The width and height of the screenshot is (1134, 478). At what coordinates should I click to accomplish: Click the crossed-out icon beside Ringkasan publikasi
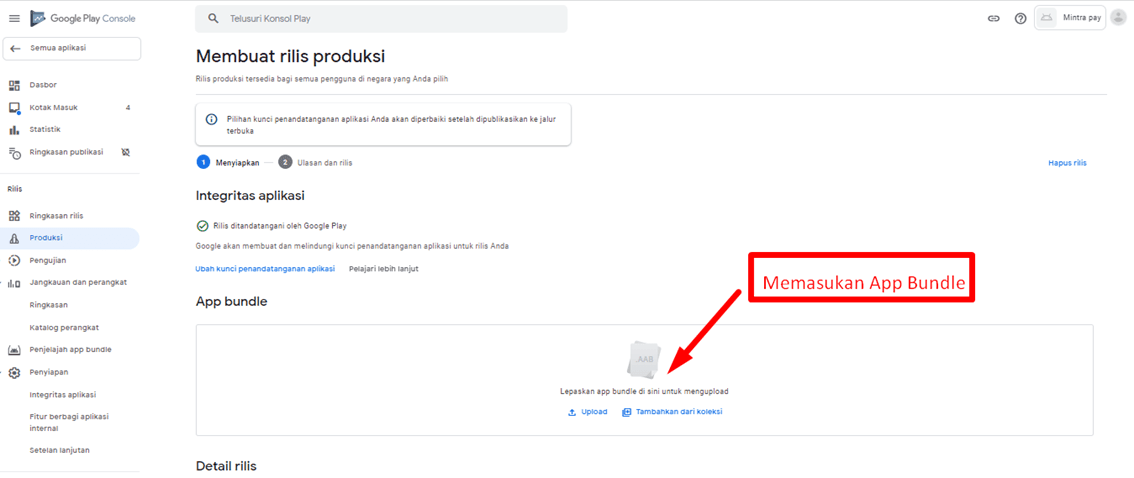click(126, 153)
